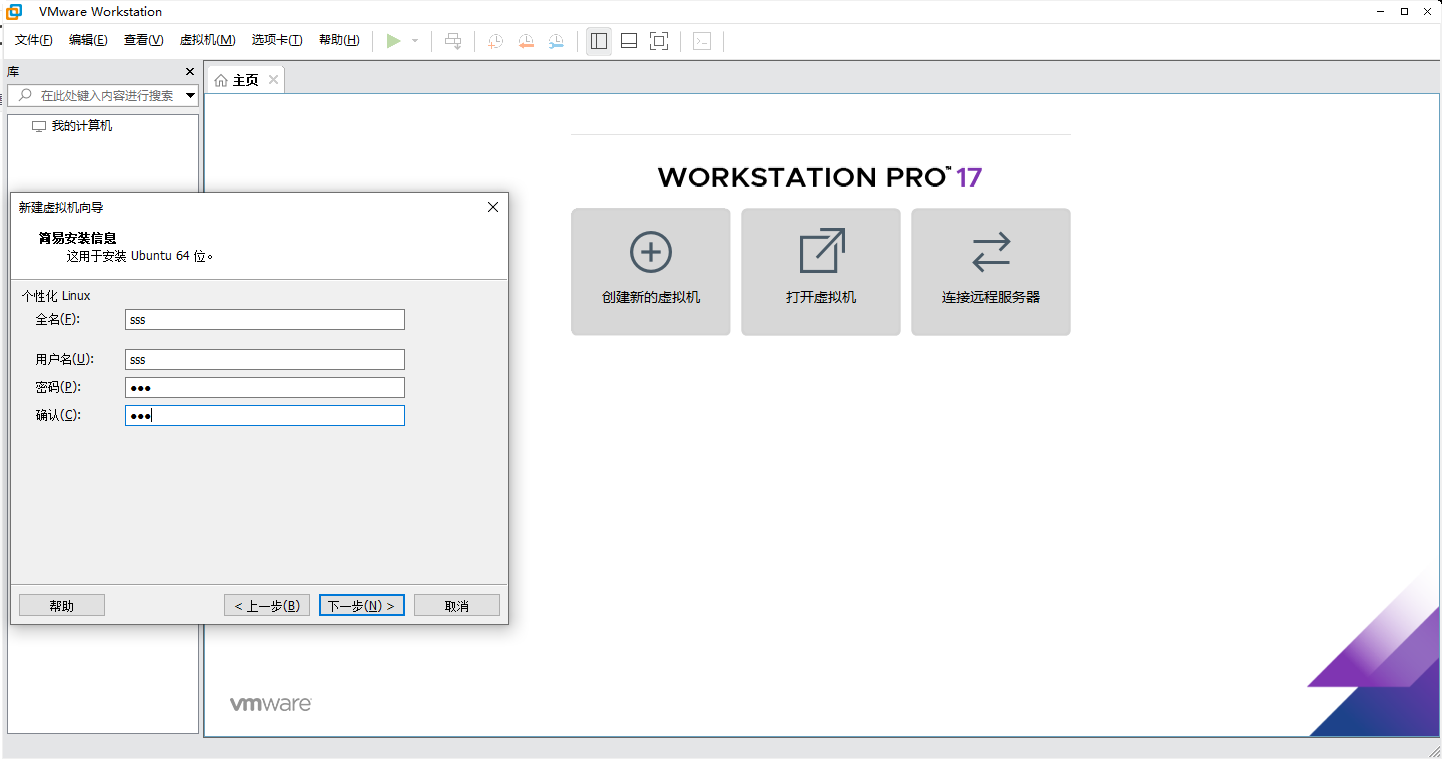Image resolution: width=1442 pixels, height=759 pixels.
Task: Click the green power on play button
Action: click(394, 41)
